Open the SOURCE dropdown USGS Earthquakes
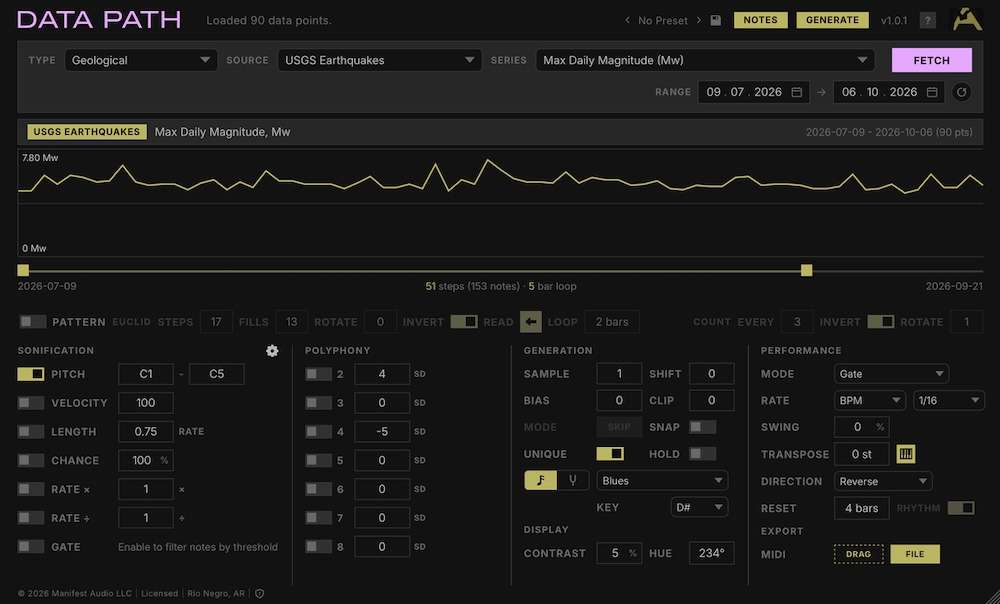 click(x=379, y=61)
